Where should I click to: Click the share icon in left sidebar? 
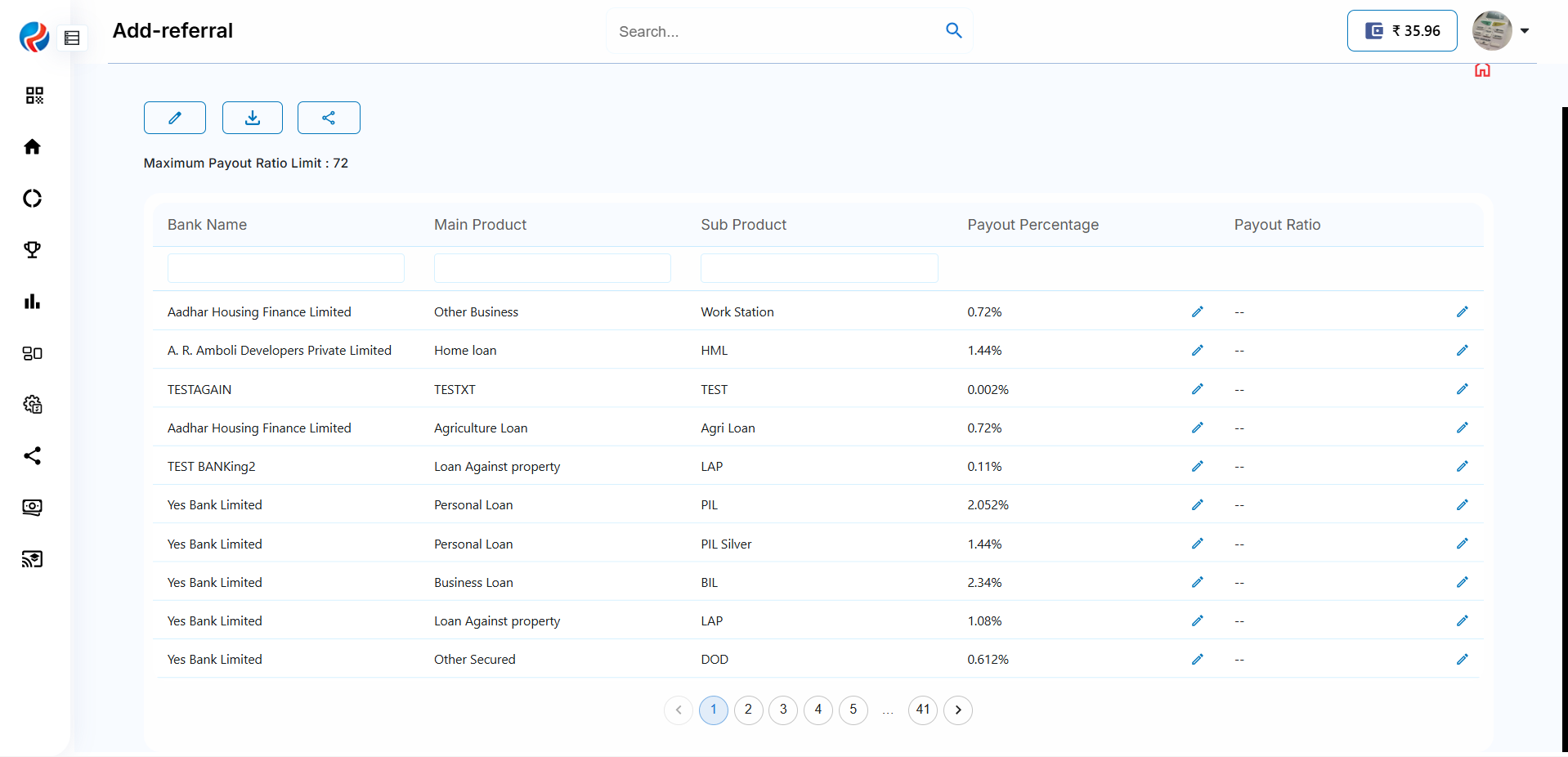click(33, 456)
